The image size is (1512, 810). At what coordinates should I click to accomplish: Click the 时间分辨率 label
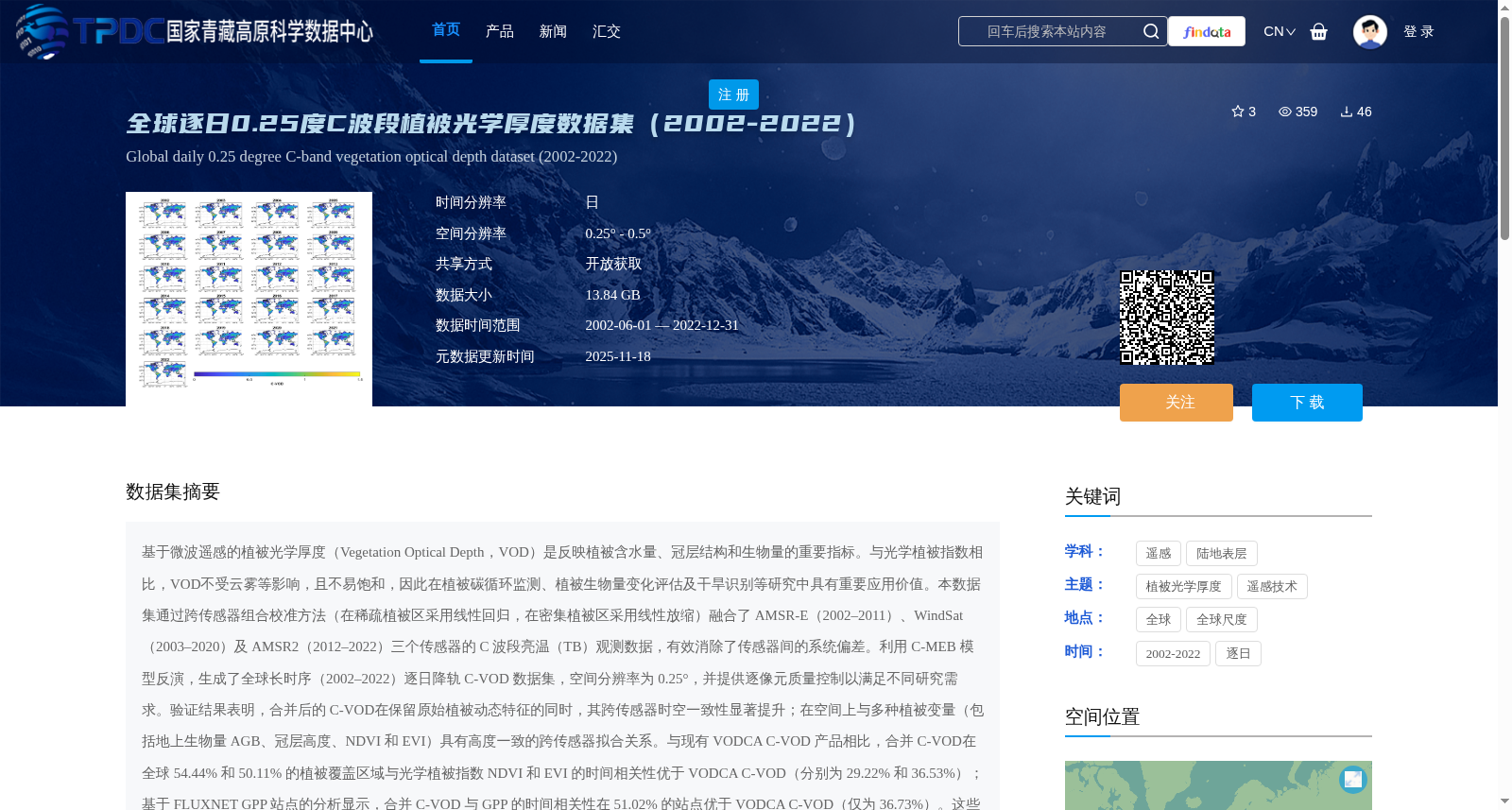[x=471, y=202]
